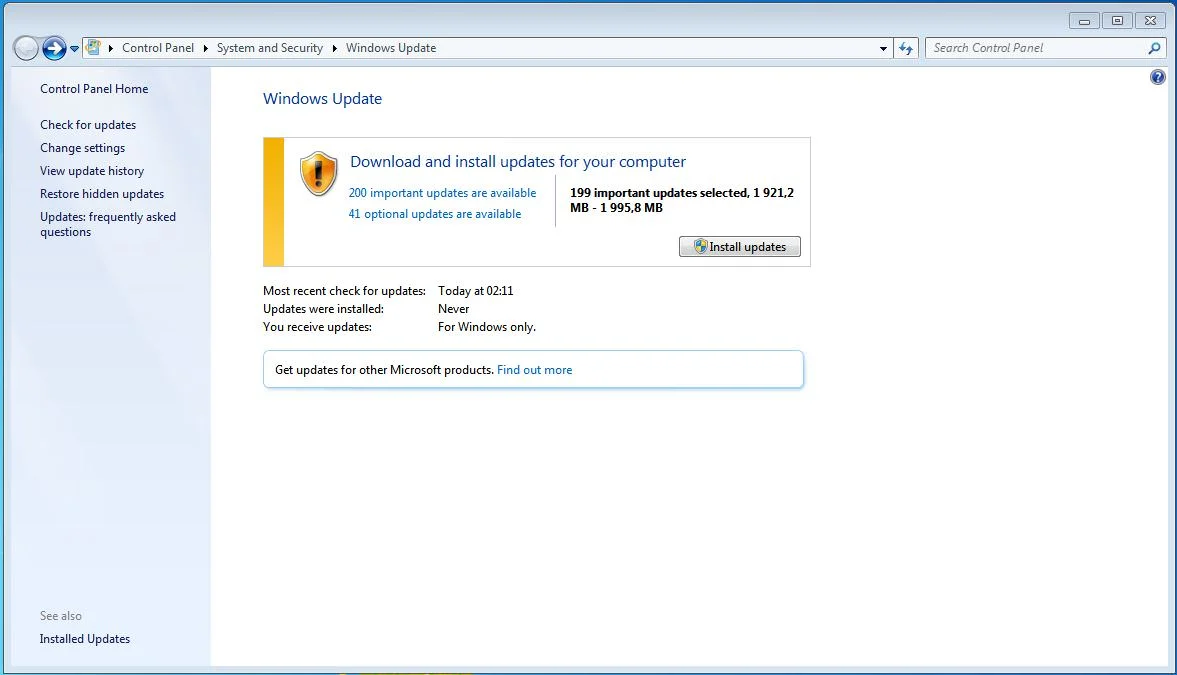This screenshot has width=1177, height=675.
Task: Click the Forward navigation arrow button
Action: click(54, 48)
